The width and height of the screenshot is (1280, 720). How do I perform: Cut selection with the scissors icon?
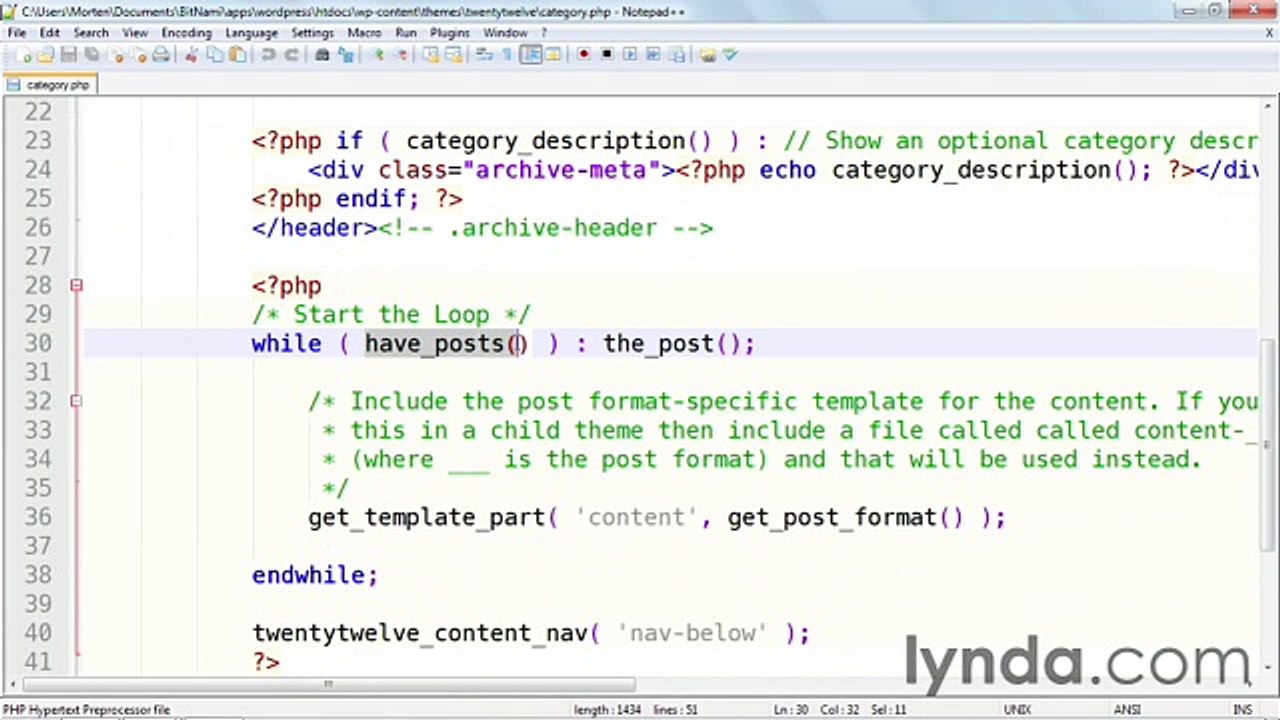click(191, 55)
